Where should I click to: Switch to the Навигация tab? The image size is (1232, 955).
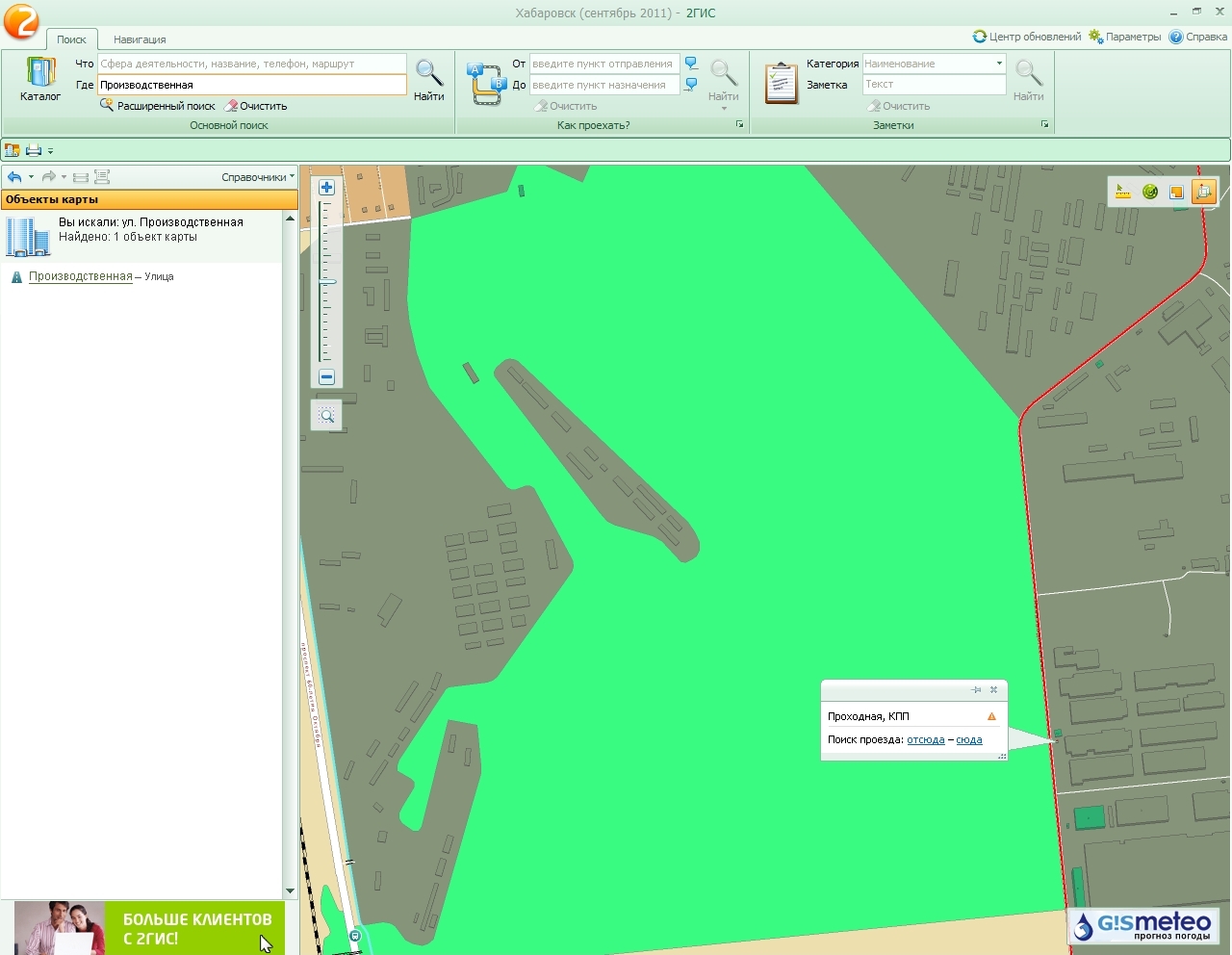click(x=140, y=39)
